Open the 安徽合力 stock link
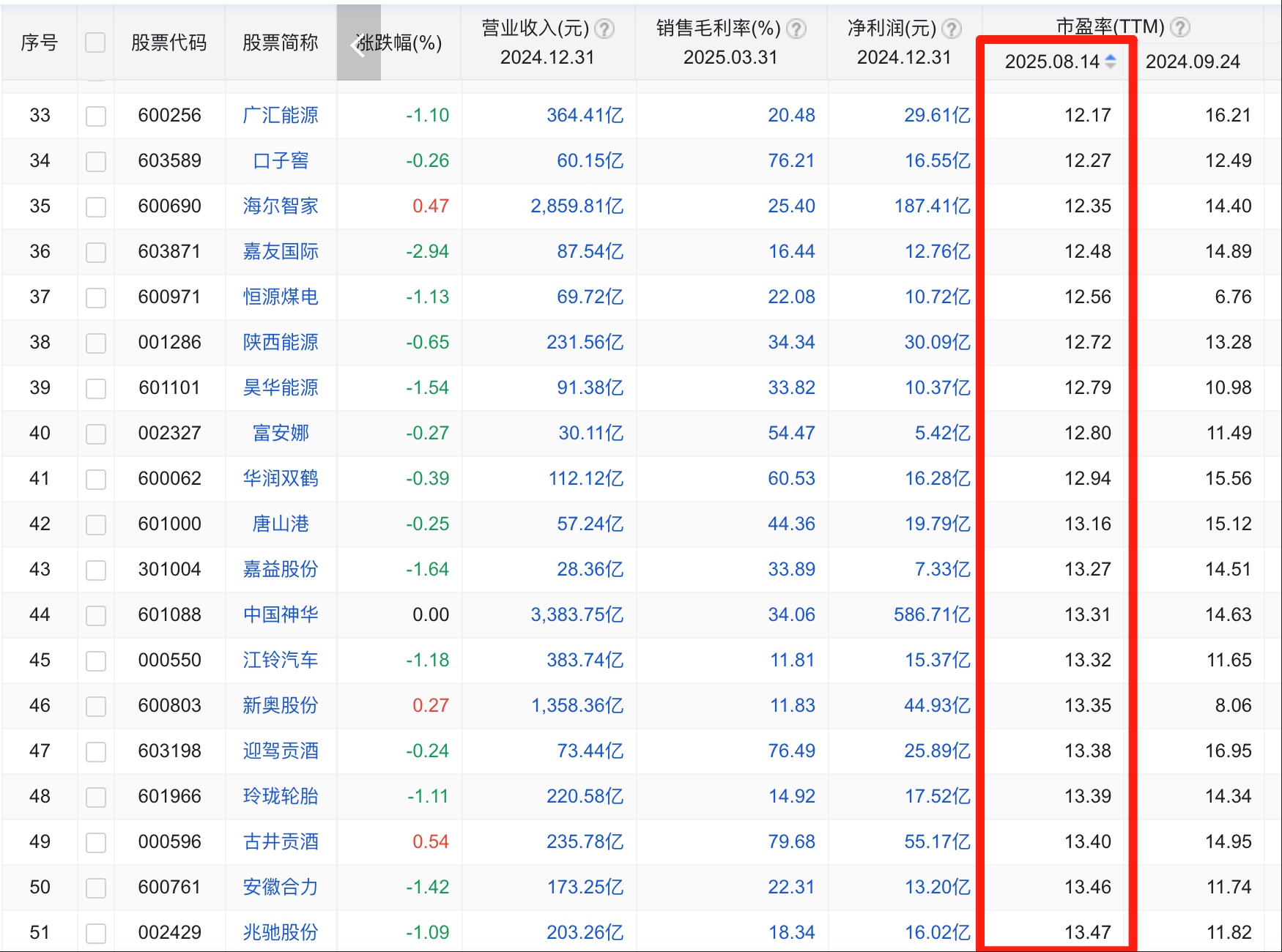This screenshot has height=952, width=1282. click(281, 887)
